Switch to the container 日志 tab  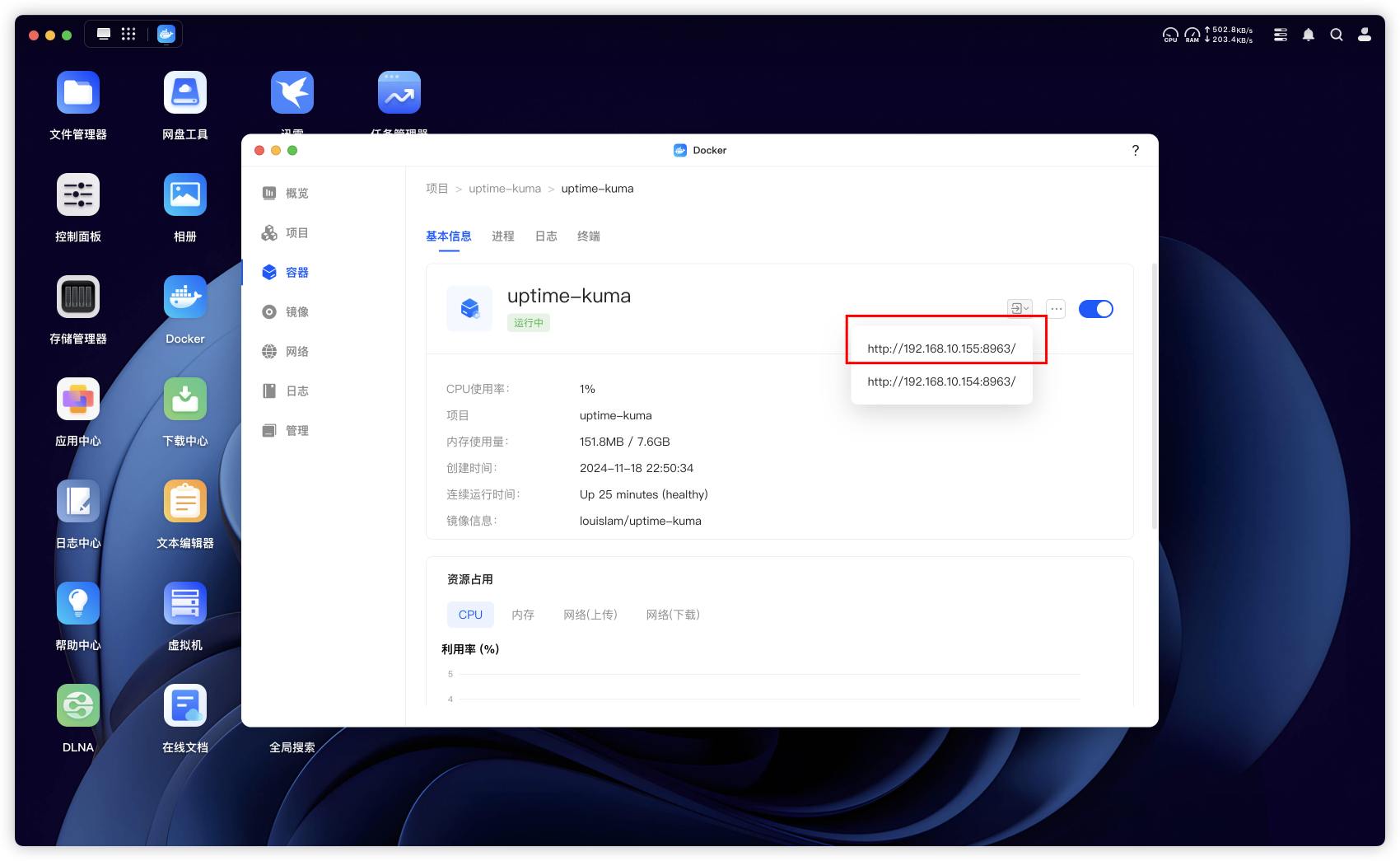[x=546, y=236]
